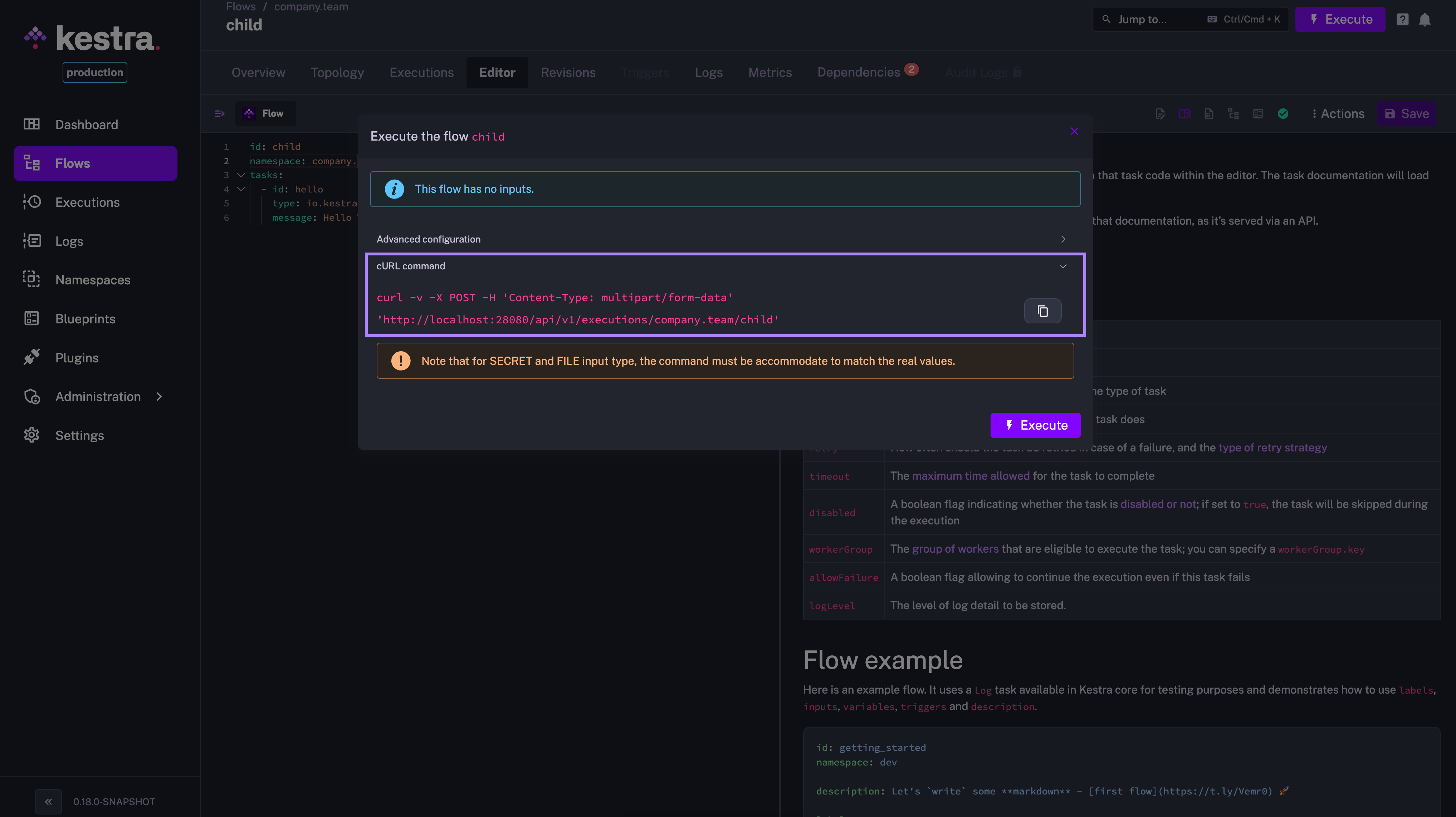Click the Save button in editor toolbar
The height and width of the screenshot is (817, 1456).
click(1406, 113)
